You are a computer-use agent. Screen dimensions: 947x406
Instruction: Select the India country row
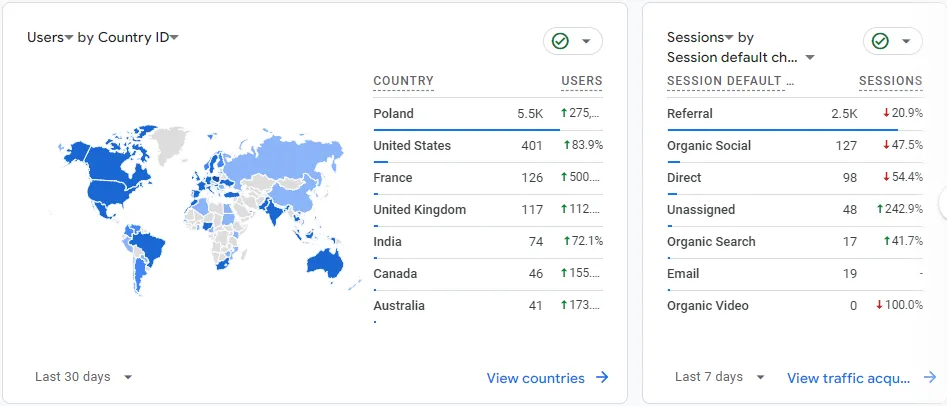[488, 242]
